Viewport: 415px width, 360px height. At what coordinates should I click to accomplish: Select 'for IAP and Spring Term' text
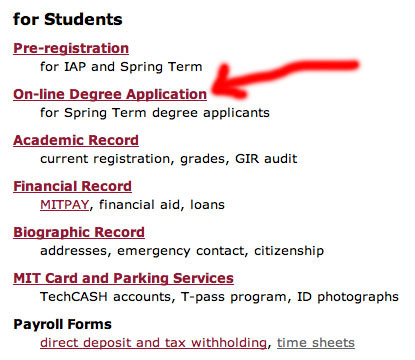[121, 67]
